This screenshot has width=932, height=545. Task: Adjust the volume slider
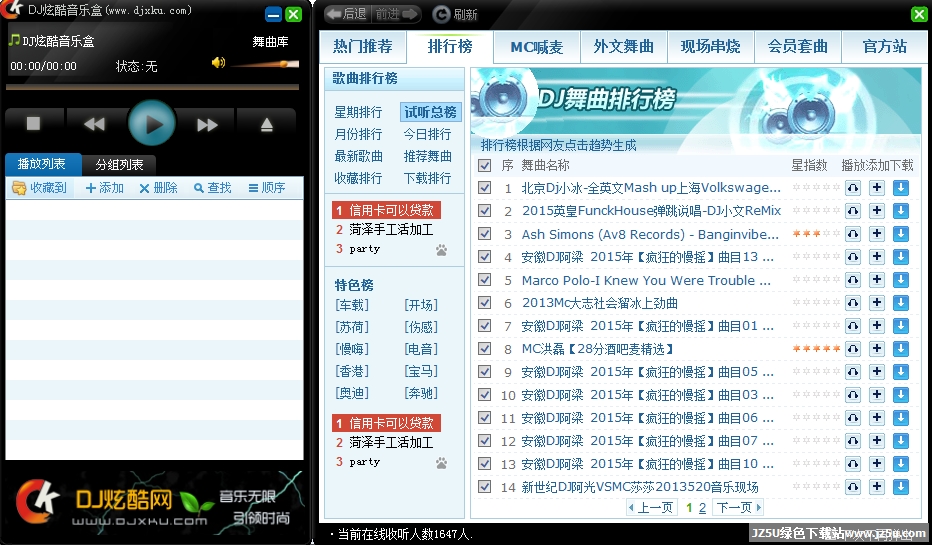tap(265, 64)
